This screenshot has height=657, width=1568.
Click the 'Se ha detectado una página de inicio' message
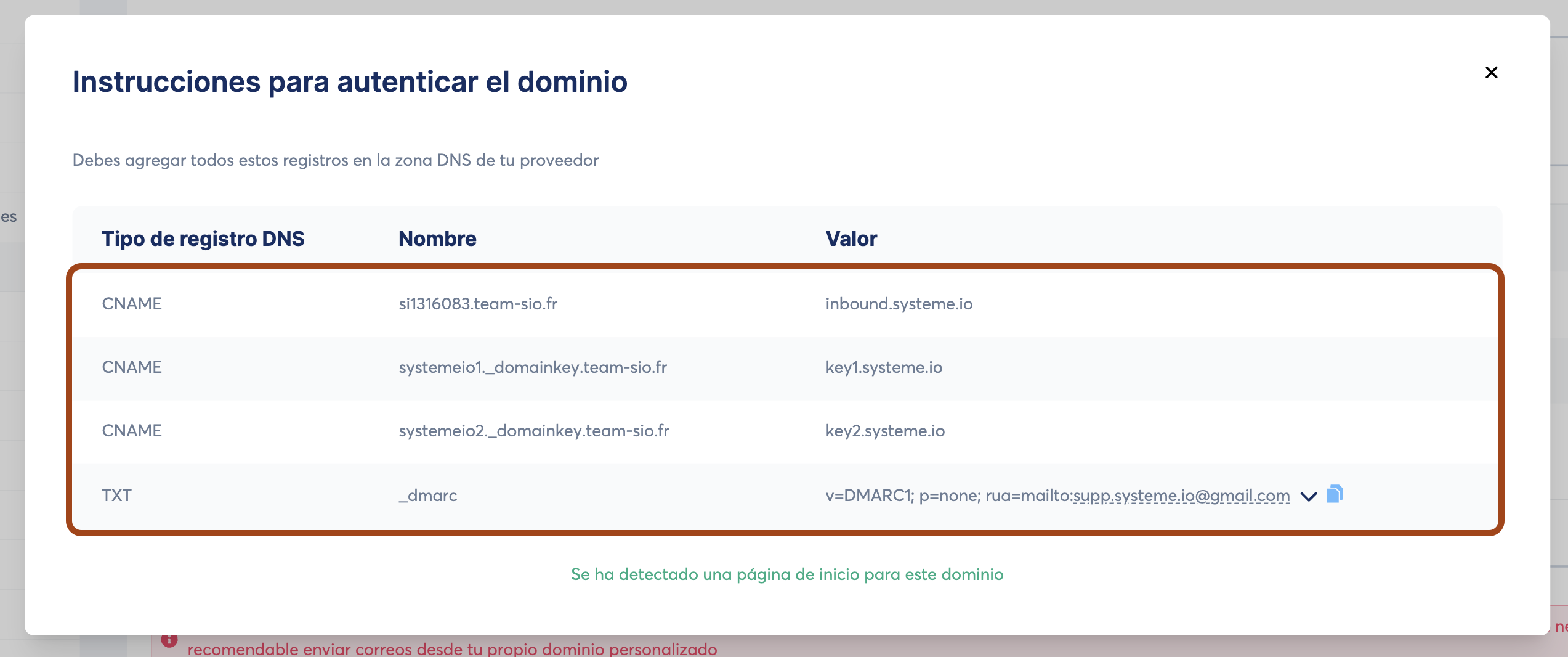click(x=787, y=574)
